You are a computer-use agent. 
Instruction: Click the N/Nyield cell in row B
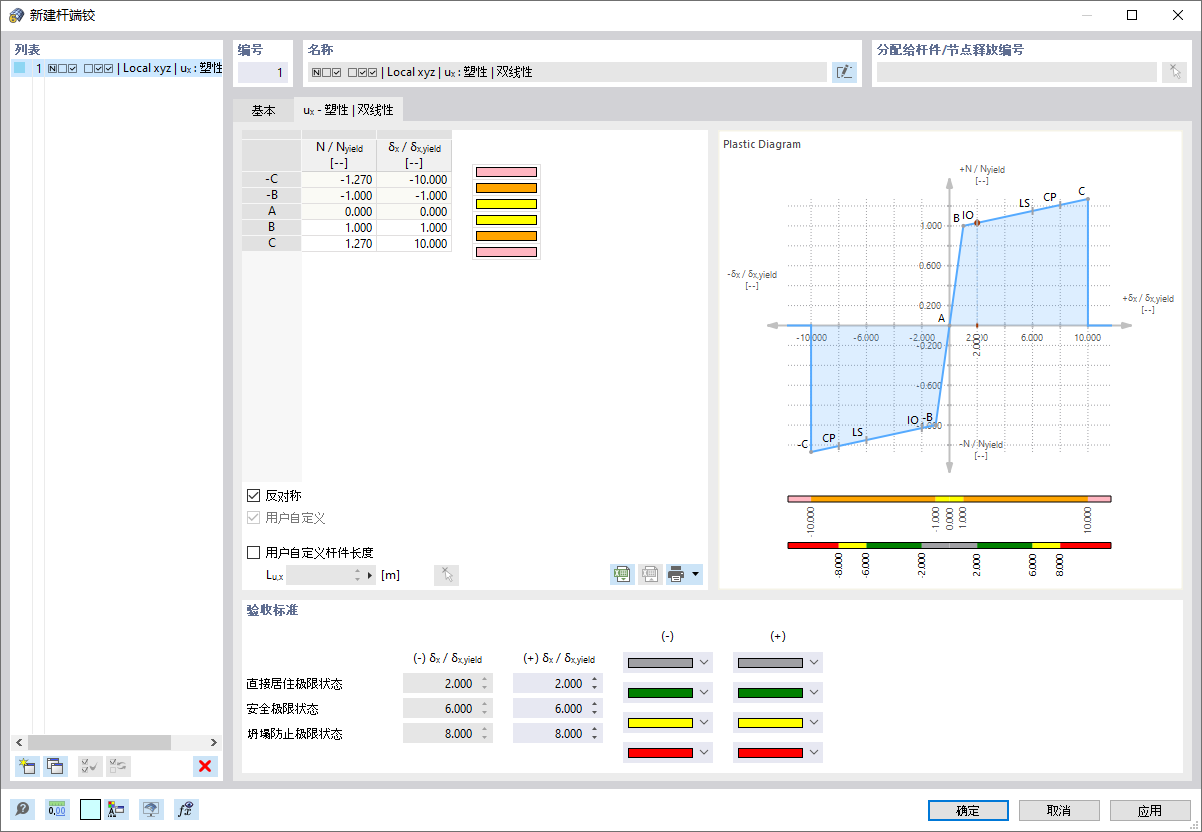click(339, 227)
